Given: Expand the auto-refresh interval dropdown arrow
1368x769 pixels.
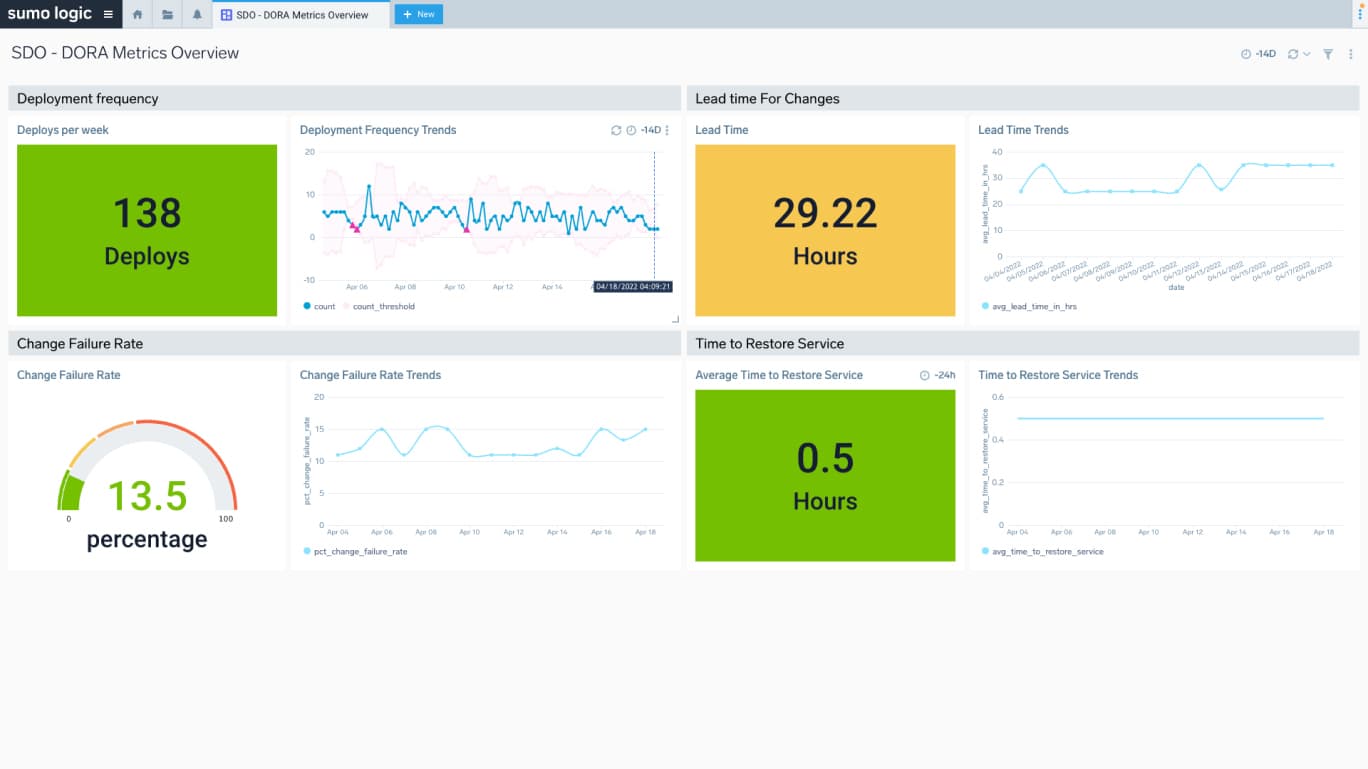Looking at the screenshot, I should (x=1306, y=54).
